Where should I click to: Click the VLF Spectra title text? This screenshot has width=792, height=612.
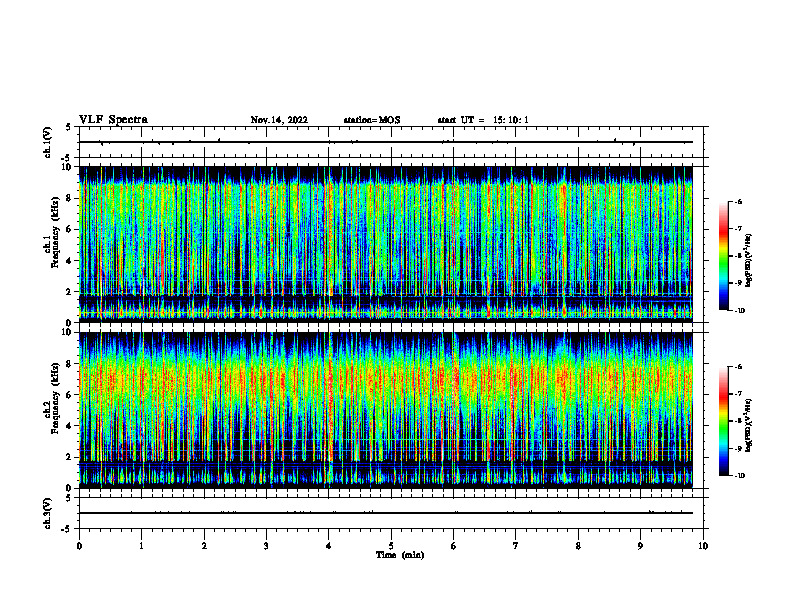pyautogui.click(x=113, y=120)
